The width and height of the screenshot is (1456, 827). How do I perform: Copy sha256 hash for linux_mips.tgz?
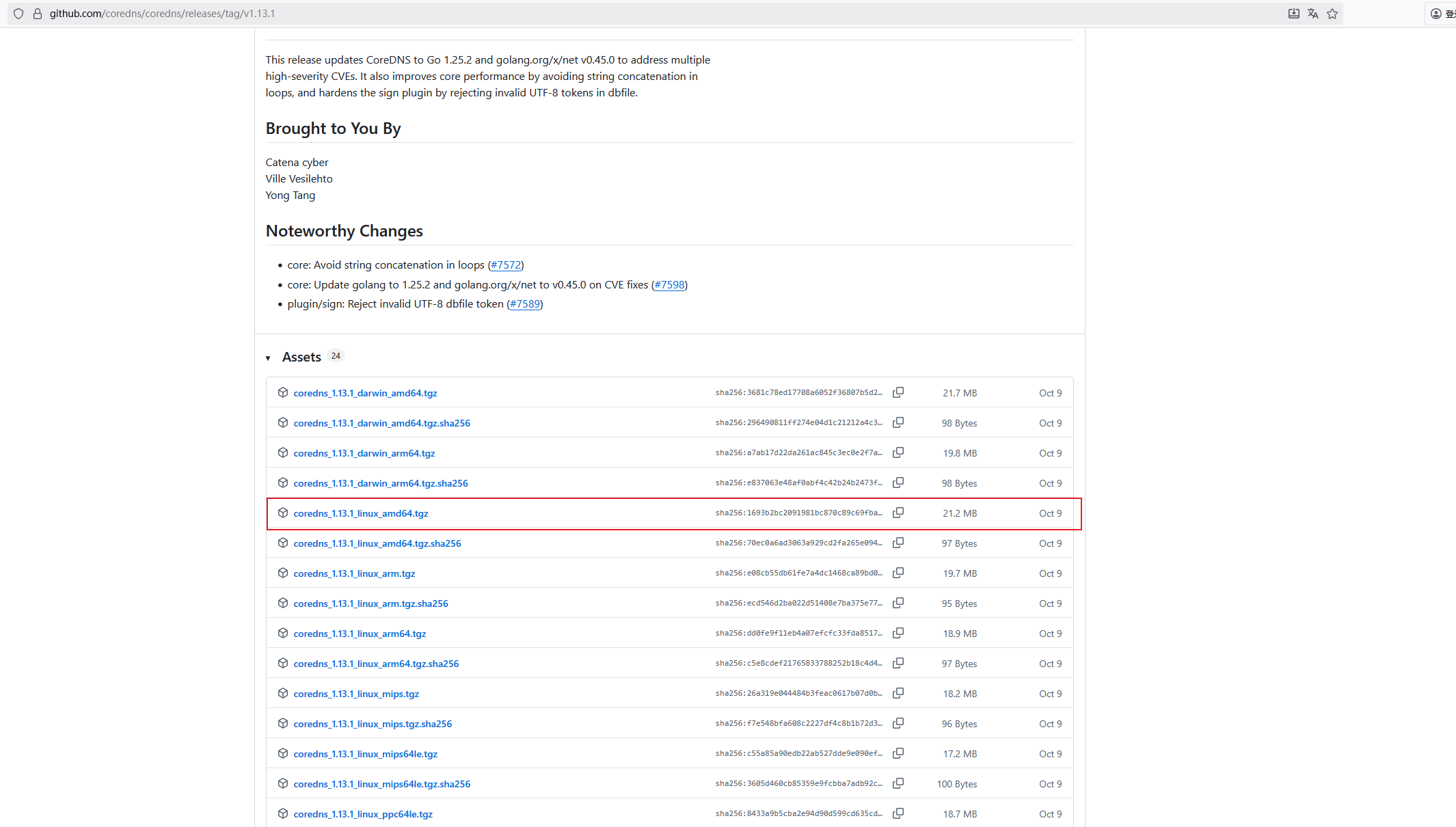coord(898,693)
